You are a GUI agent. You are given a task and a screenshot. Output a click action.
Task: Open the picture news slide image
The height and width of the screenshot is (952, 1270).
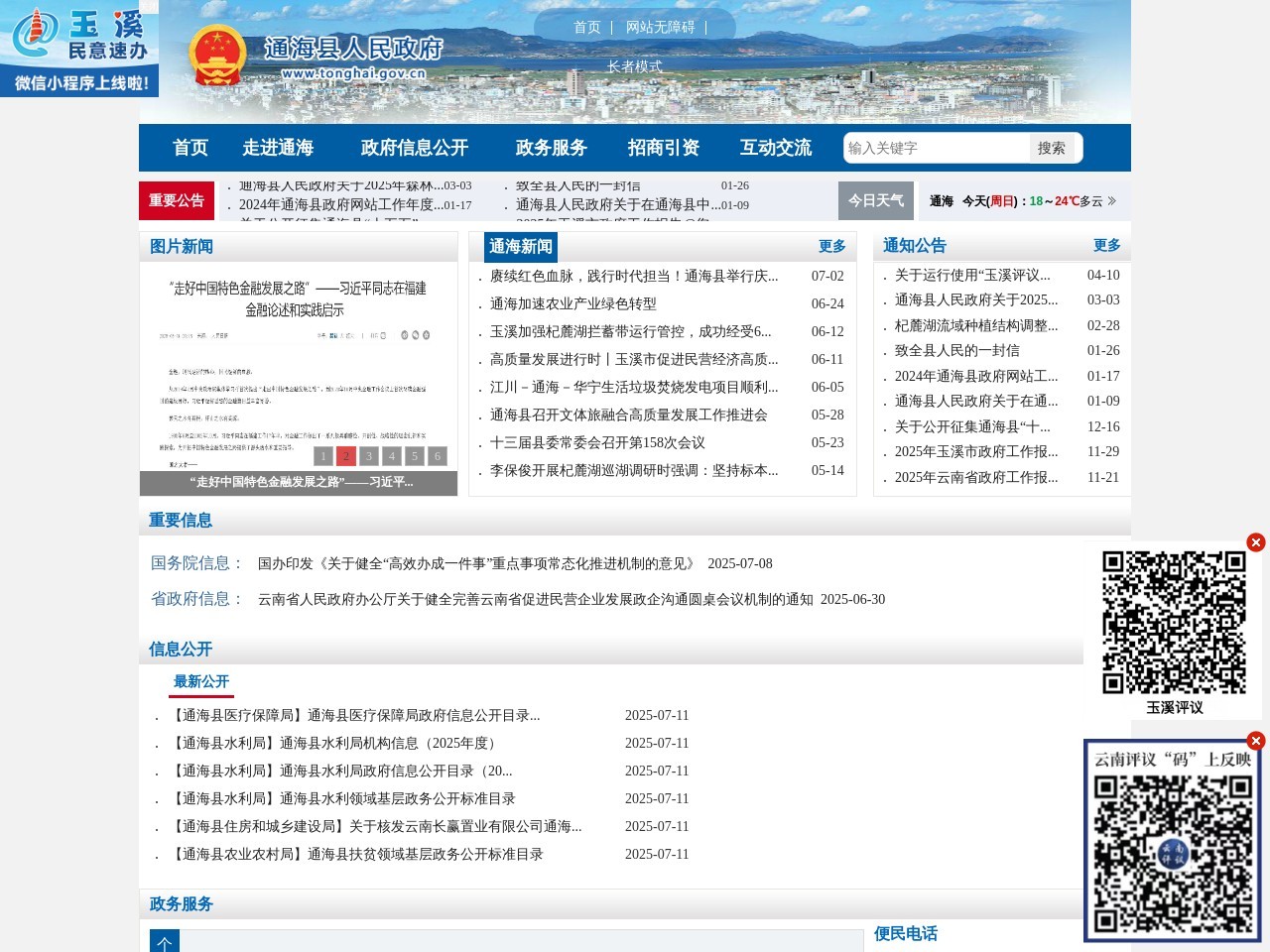299,366
